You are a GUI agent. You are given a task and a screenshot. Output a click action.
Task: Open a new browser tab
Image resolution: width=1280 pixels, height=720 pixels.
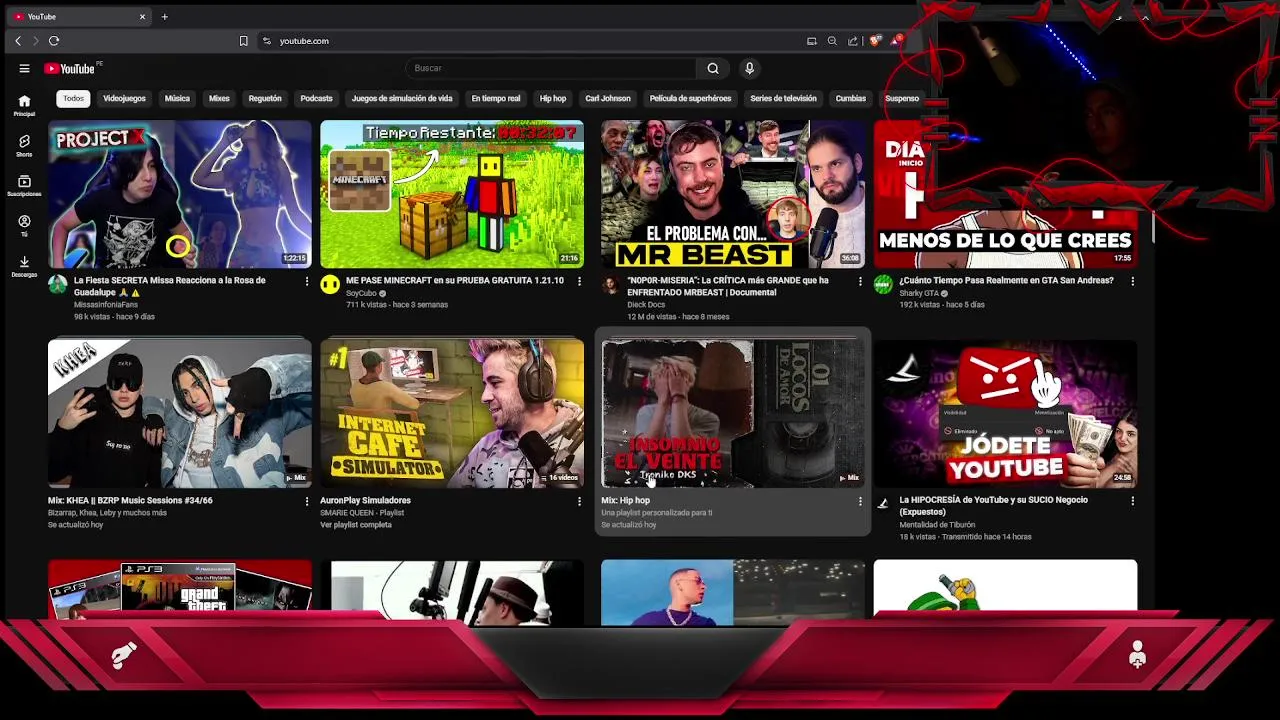165,16
